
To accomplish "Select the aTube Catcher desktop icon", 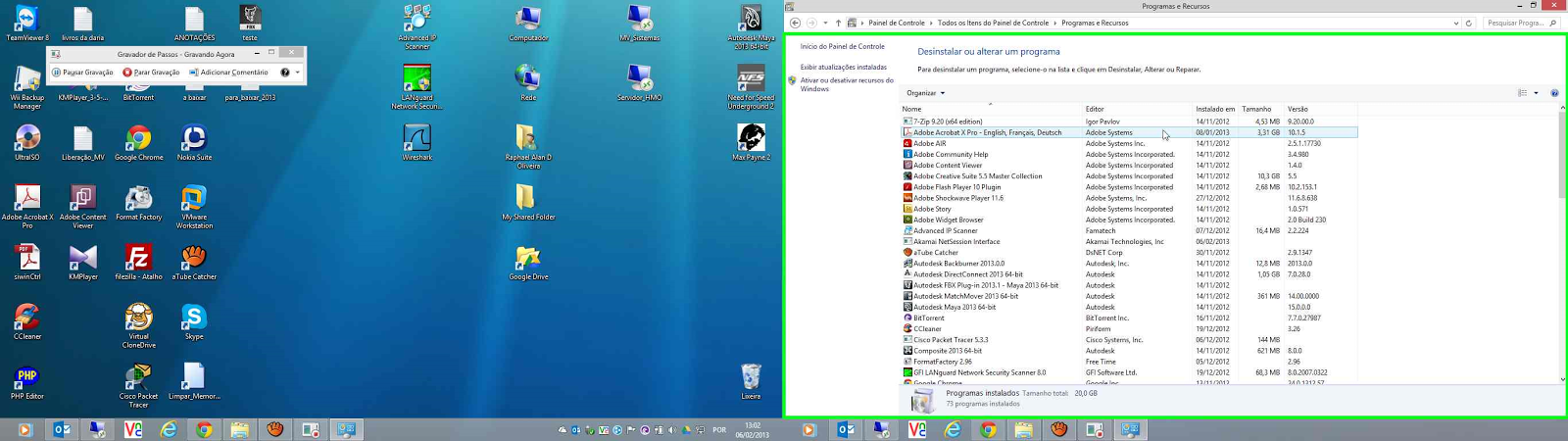I will click(194, 263).
